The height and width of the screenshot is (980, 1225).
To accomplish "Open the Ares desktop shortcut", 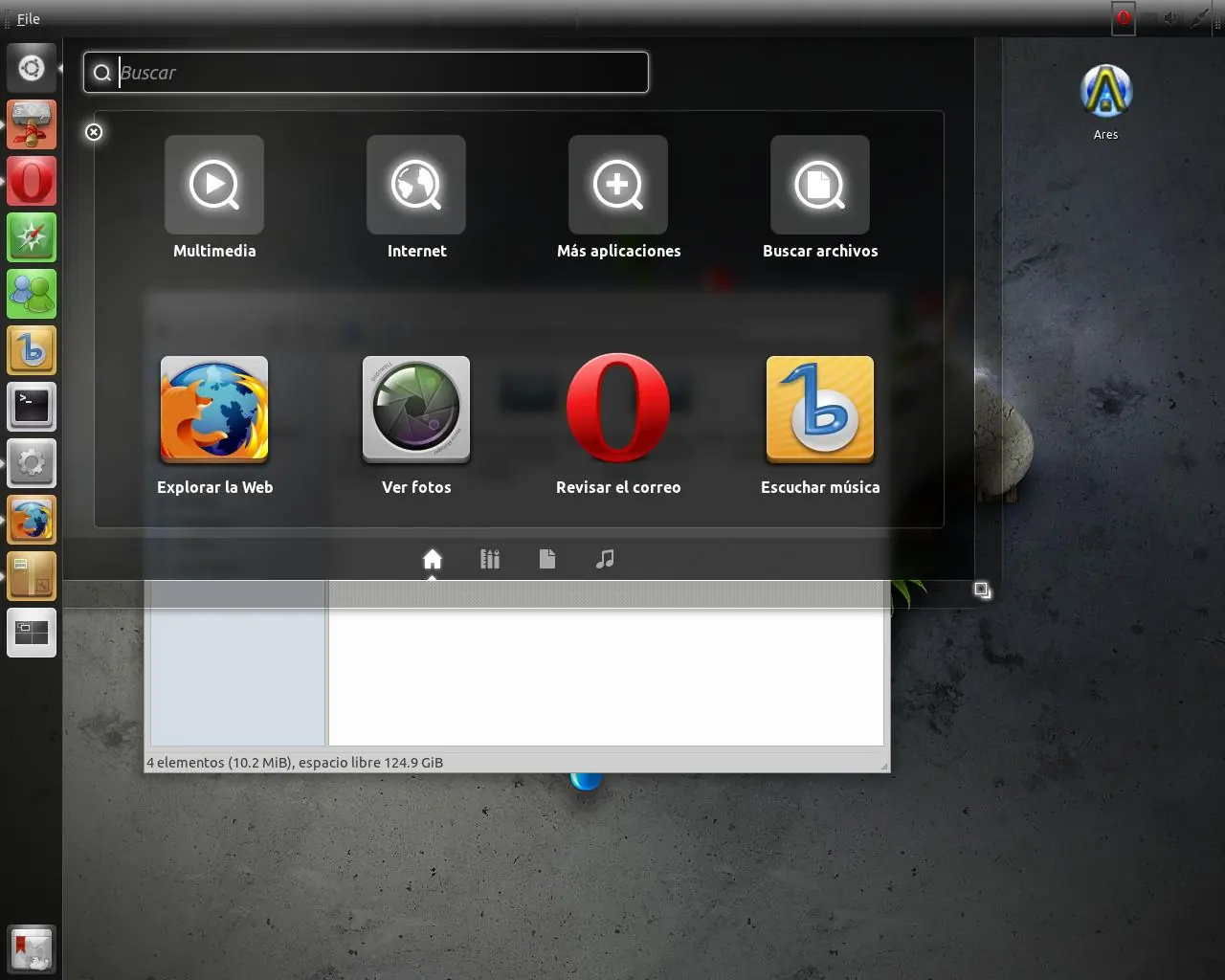I will 1105,93.
